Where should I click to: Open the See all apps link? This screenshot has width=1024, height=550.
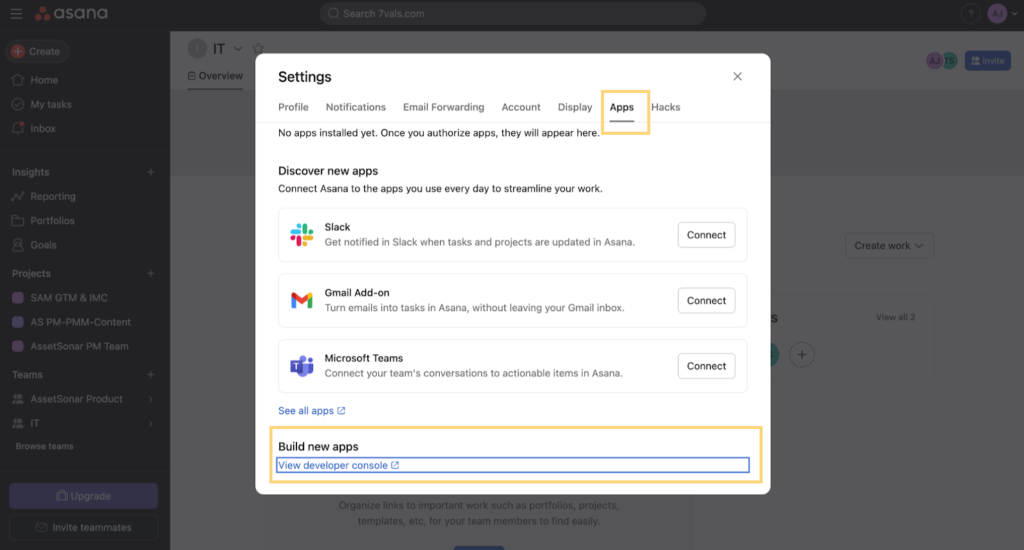click(312, 411)
